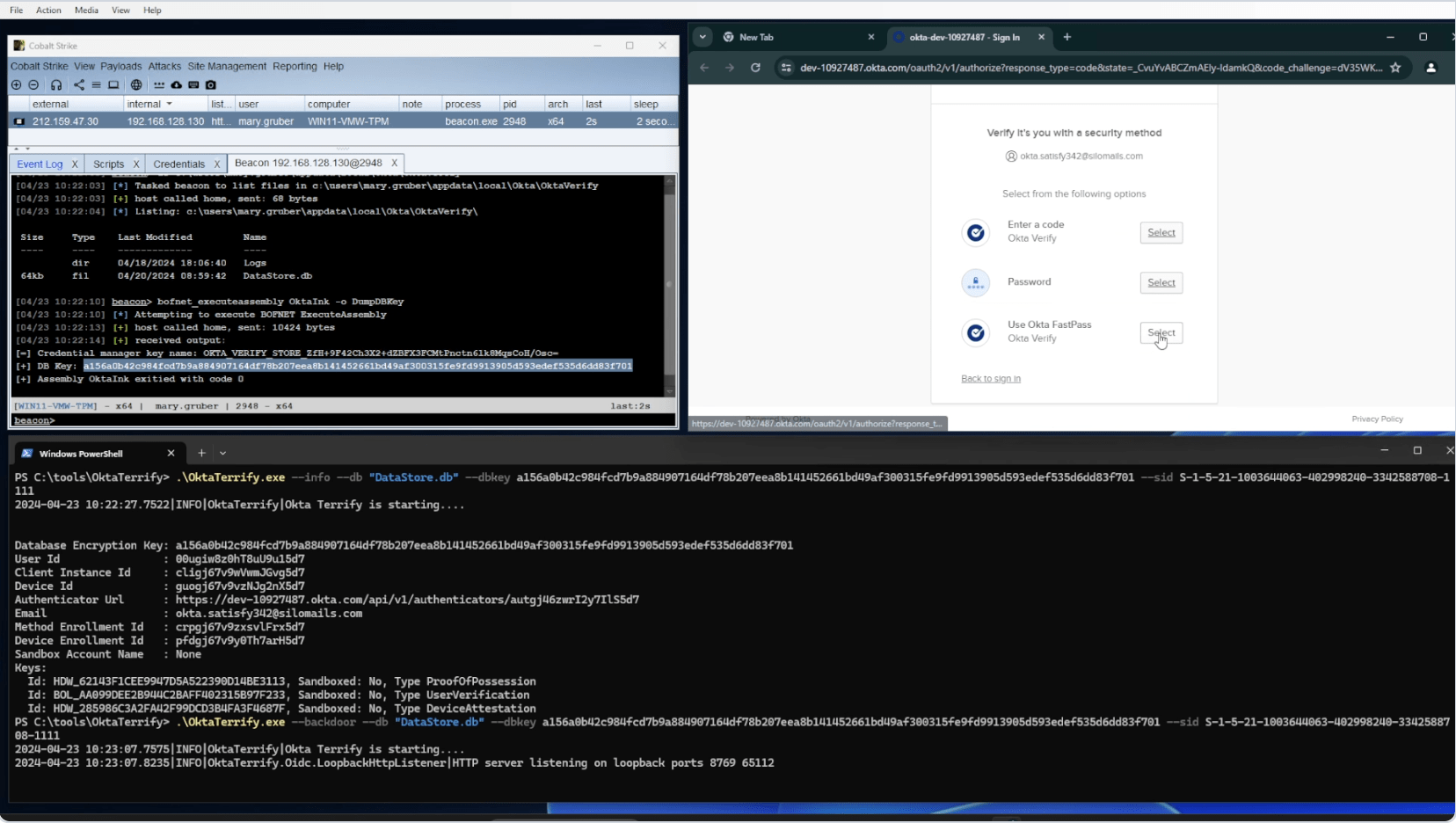Open a new browser tab with plus

coord(1067,37)
